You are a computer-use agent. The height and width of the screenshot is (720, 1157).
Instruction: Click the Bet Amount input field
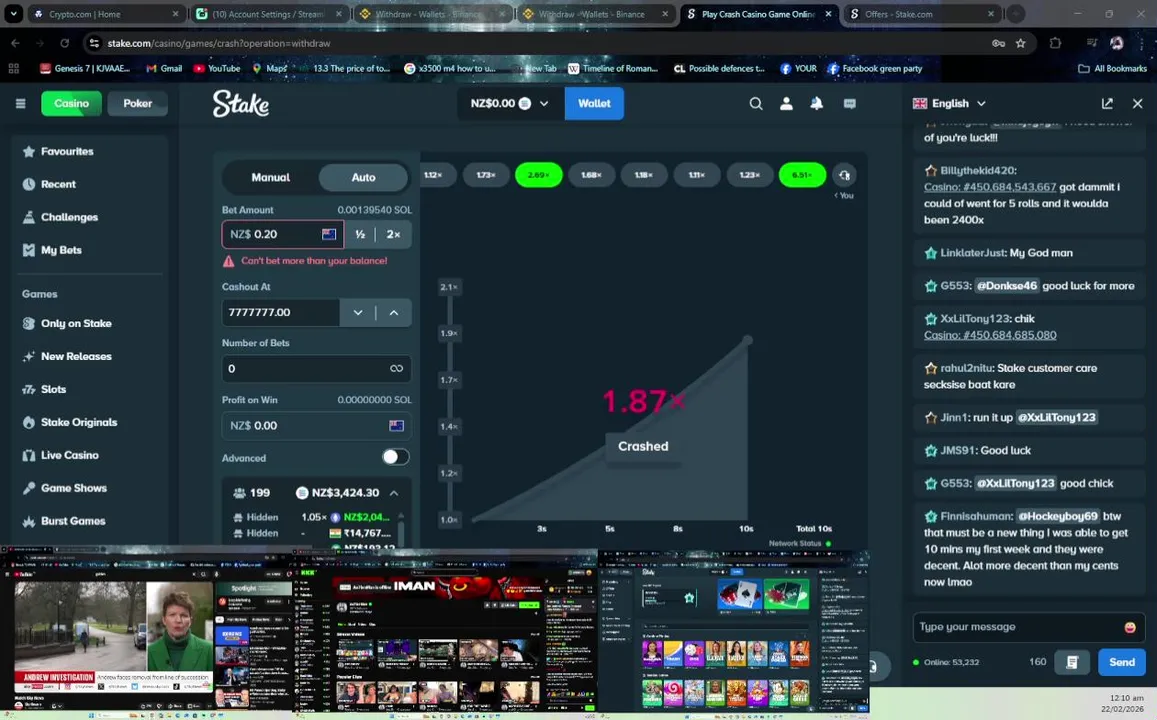click(x=283, y=235)
